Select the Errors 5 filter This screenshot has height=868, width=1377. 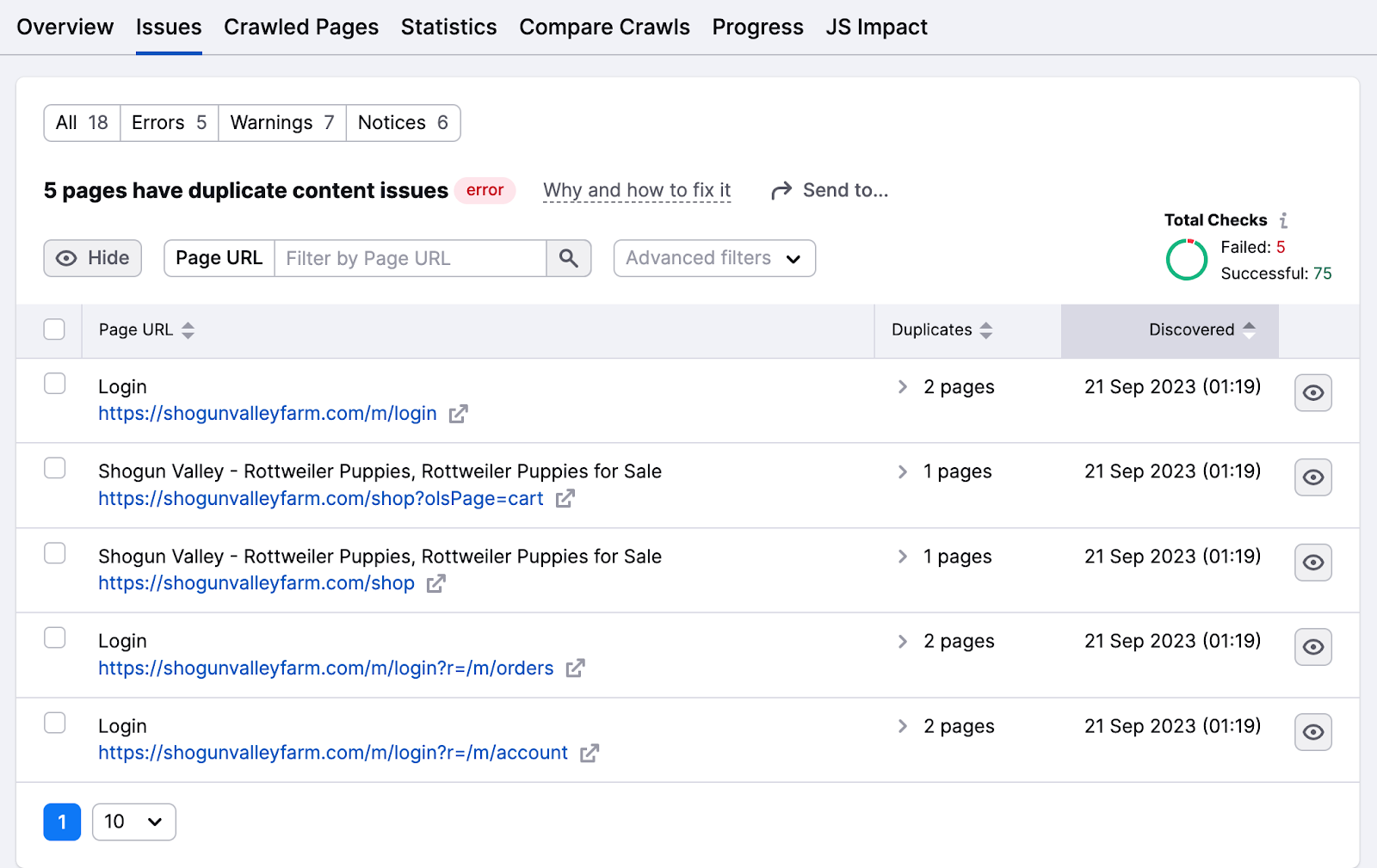pos(169,122)
